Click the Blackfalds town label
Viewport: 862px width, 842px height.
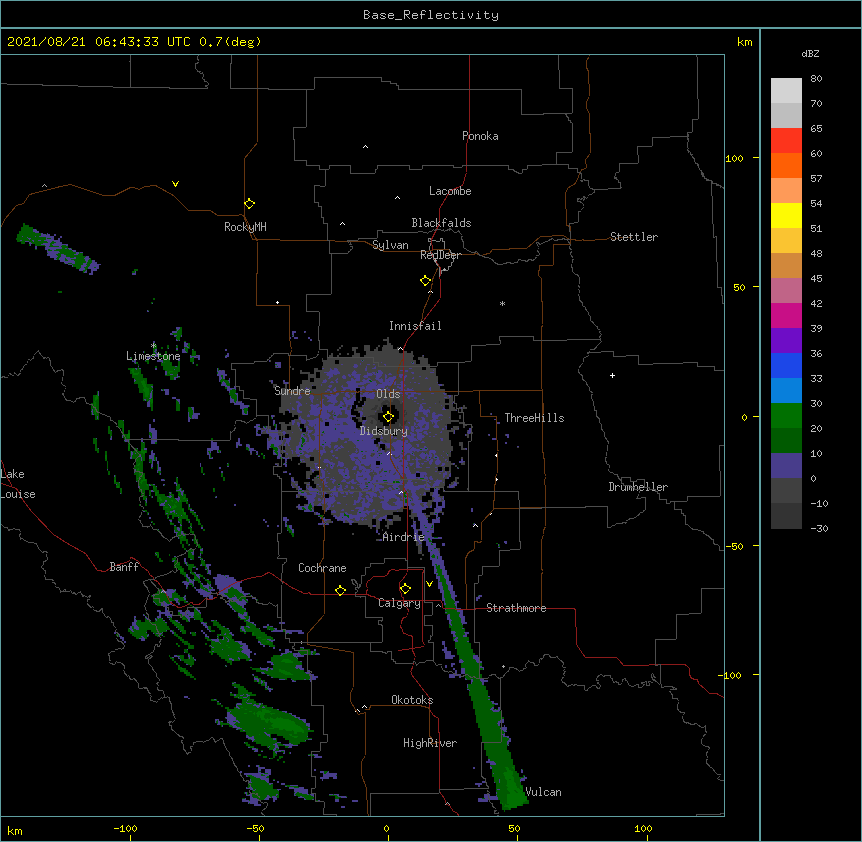441,223
